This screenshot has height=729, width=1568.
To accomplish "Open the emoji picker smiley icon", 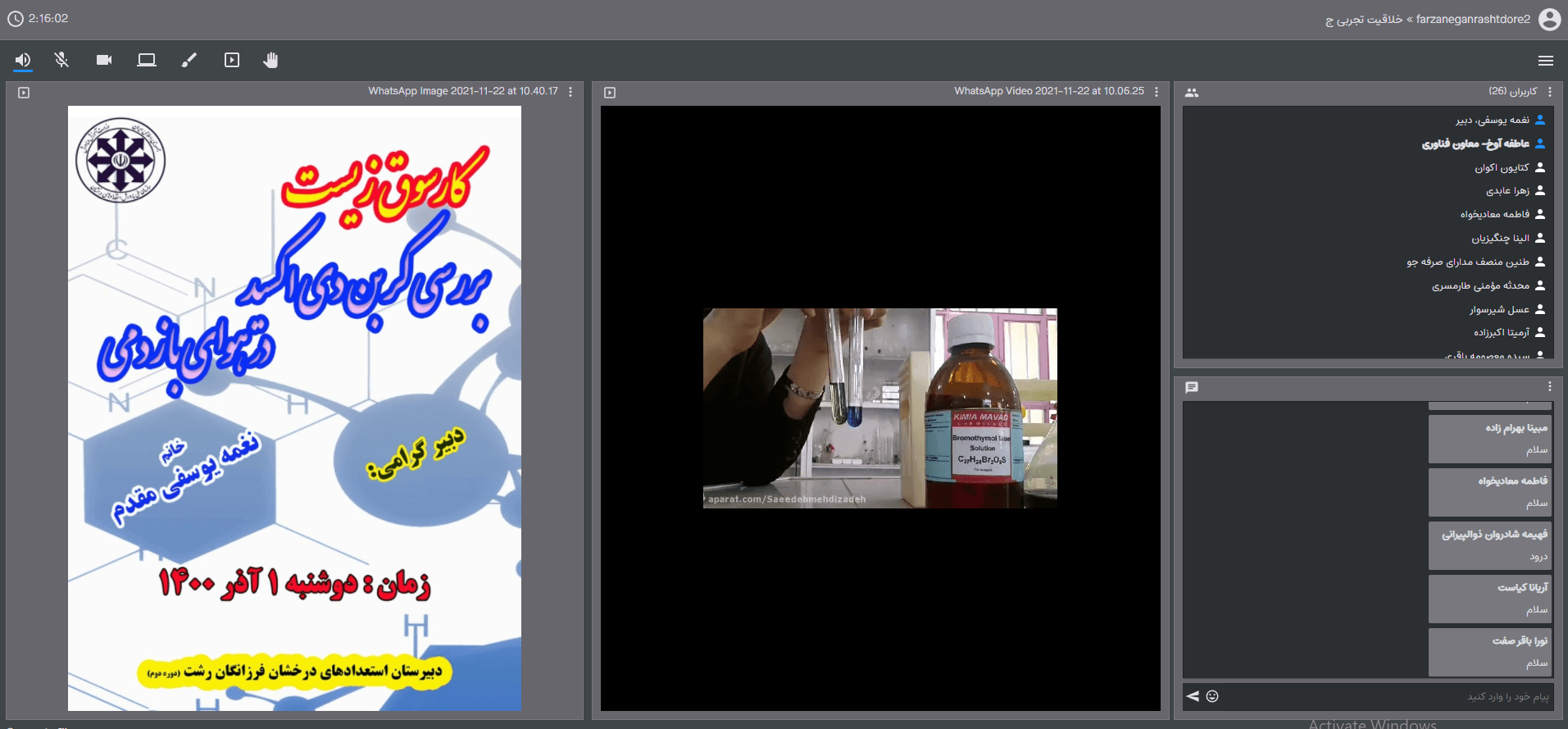I will 1212,696.
